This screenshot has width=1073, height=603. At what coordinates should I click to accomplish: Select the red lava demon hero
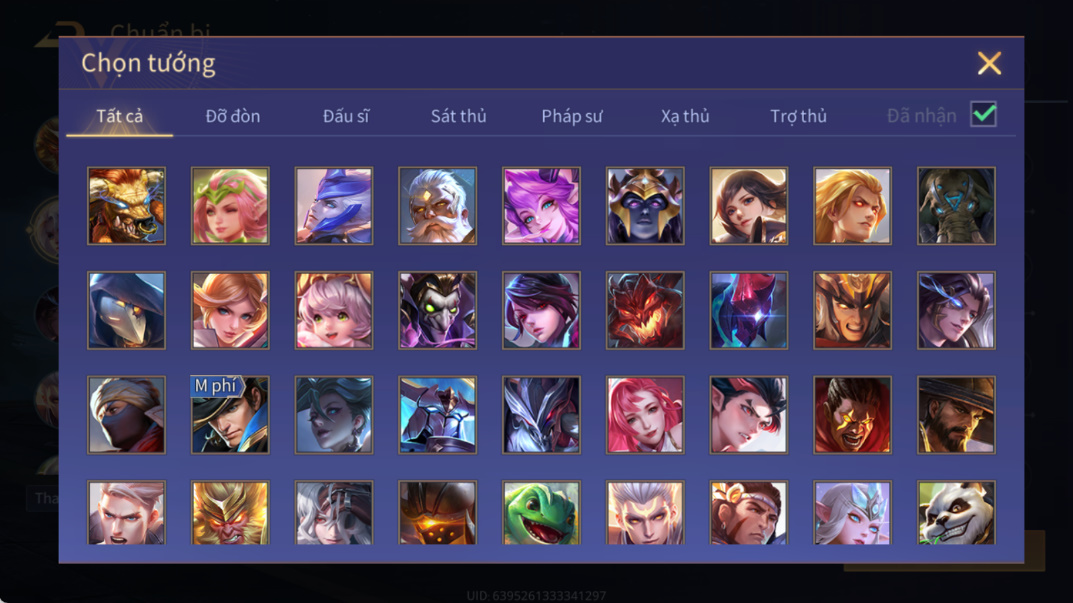click(645, 311)
